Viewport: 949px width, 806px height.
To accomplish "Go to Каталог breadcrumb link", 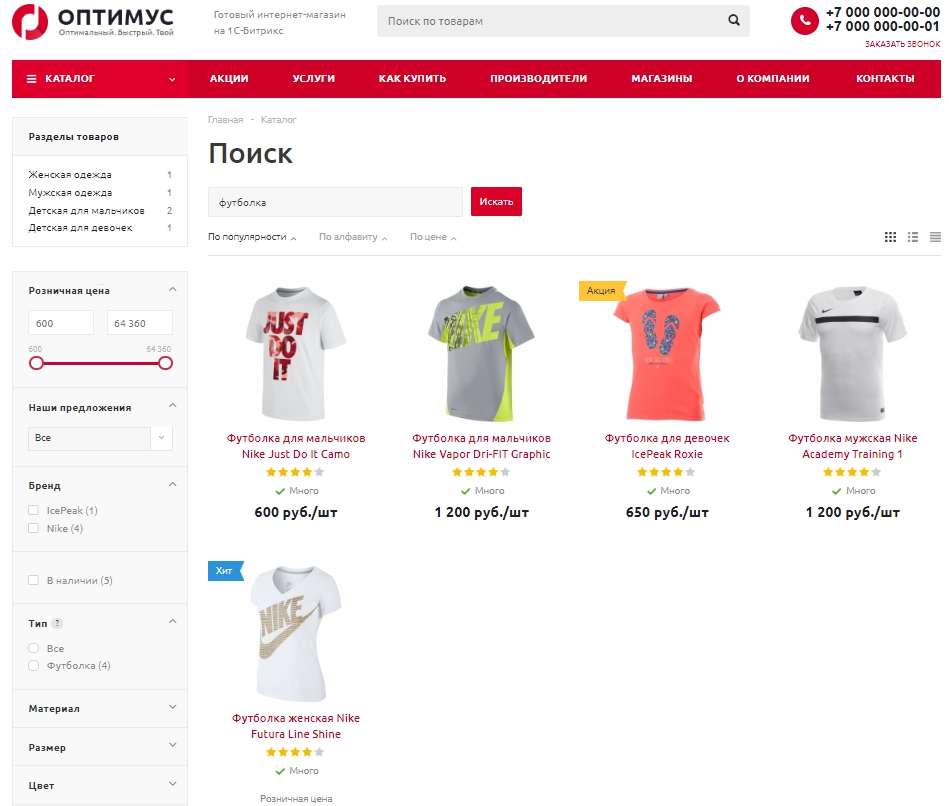I will (278, 120).
